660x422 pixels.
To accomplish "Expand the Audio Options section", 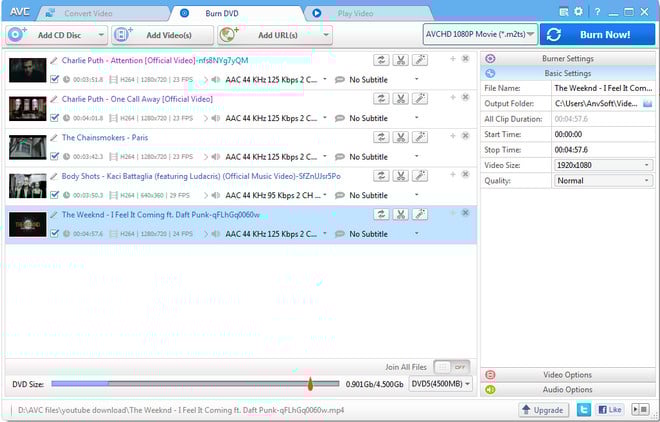I will [568, 390].
